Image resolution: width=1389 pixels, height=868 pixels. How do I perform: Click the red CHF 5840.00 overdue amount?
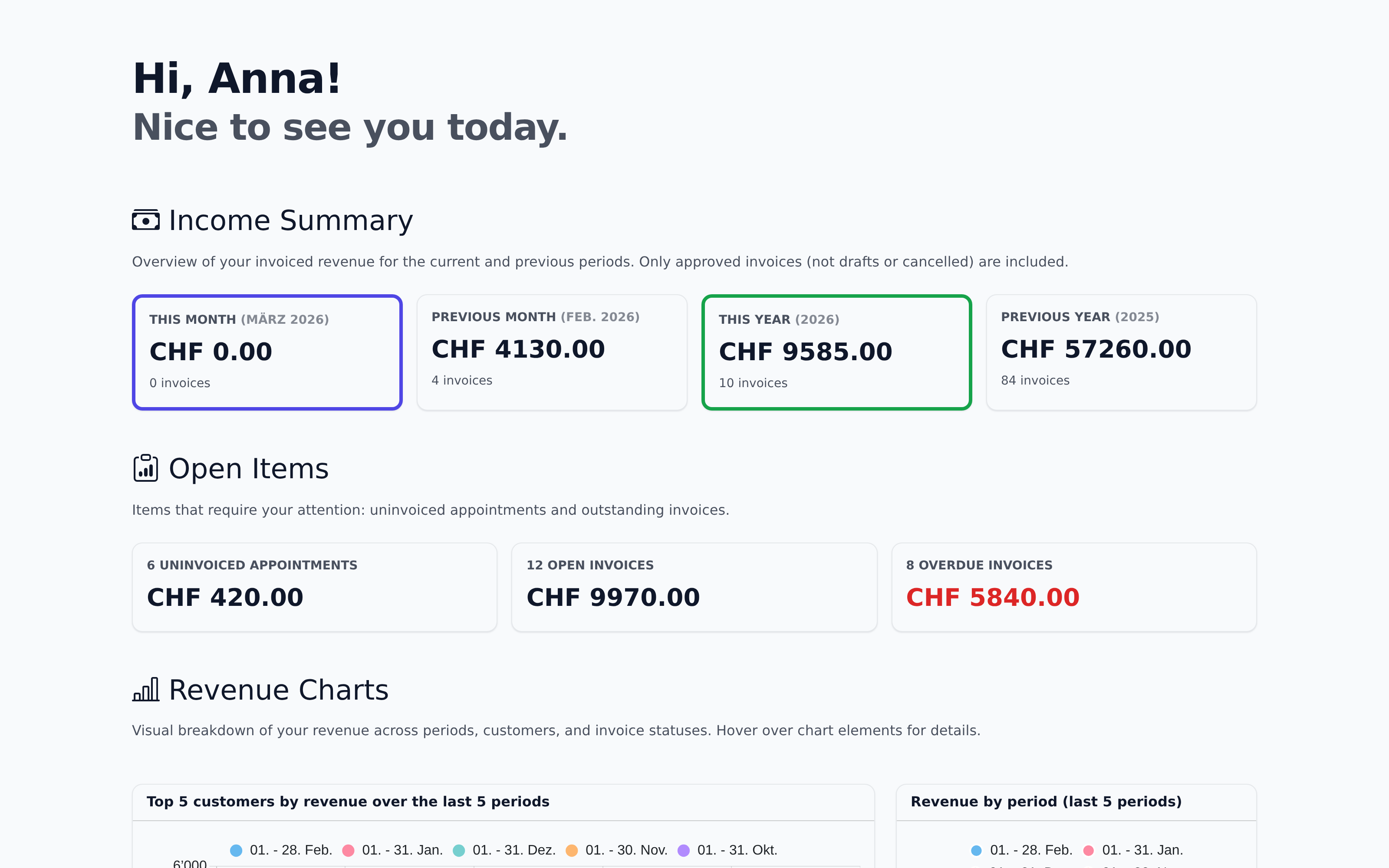click(992, 598)
